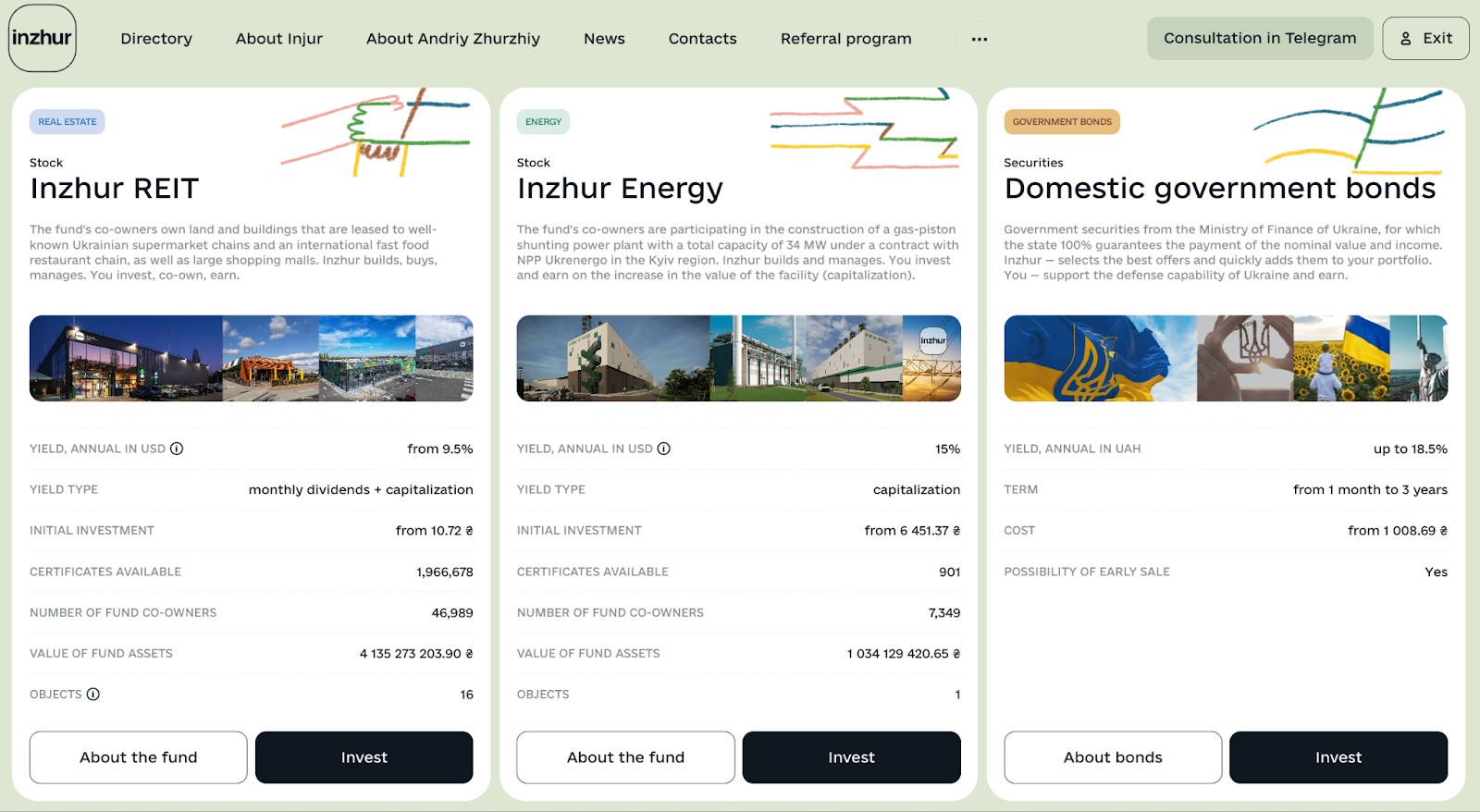The image size is (1480, 812).
Task: Click the 'from 9.5%' yield value
Action: 440,449
